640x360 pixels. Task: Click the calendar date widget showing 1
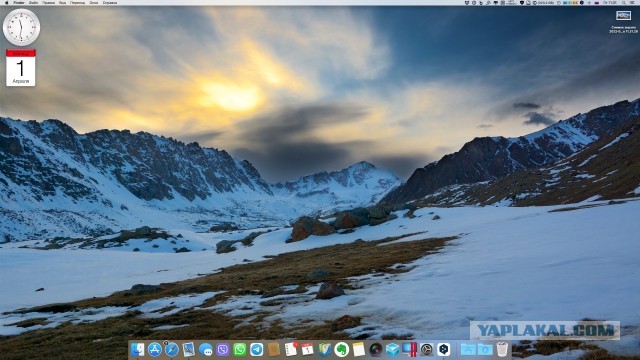coord(21,67)
